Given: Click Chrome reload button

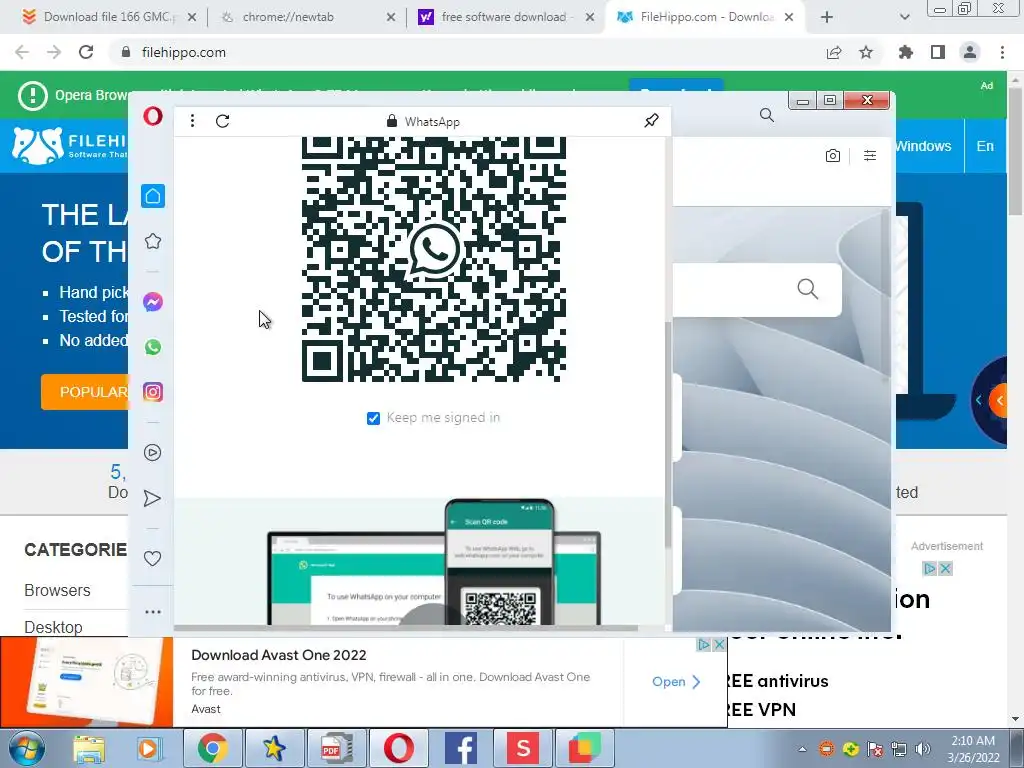Looking at the screenshot, I should point(86,52).
